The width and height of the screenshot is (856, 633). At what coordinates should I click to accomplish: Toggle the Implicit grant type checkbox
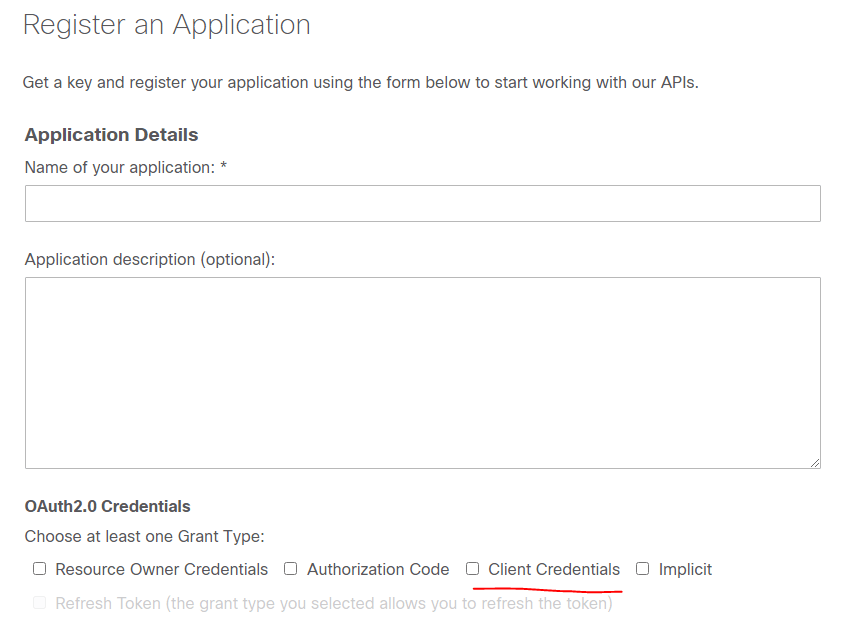click(x=643, y=569)
